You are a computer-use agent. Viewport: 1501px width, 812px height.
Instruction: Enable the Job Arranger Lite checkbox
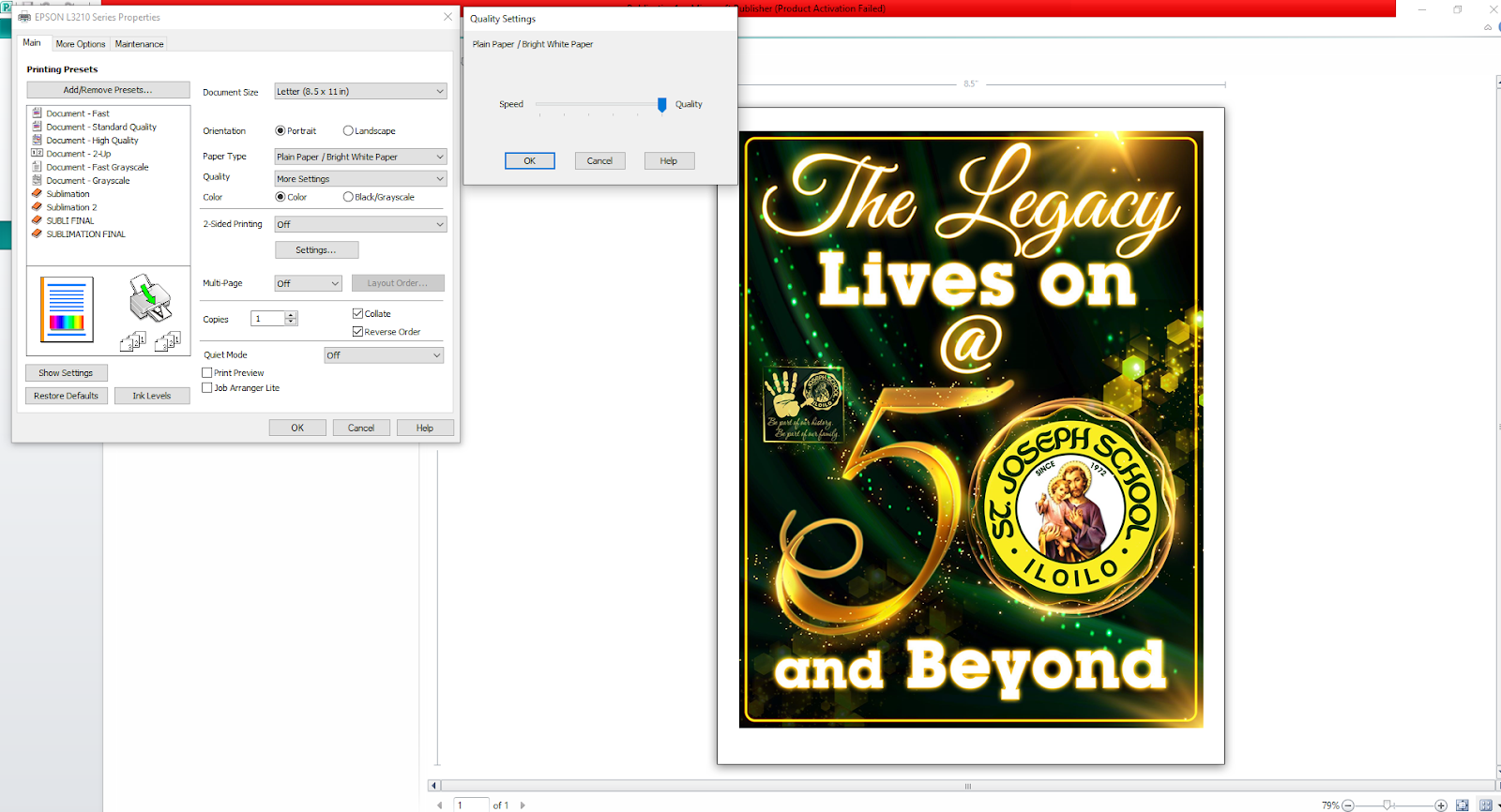click(207, 388)
